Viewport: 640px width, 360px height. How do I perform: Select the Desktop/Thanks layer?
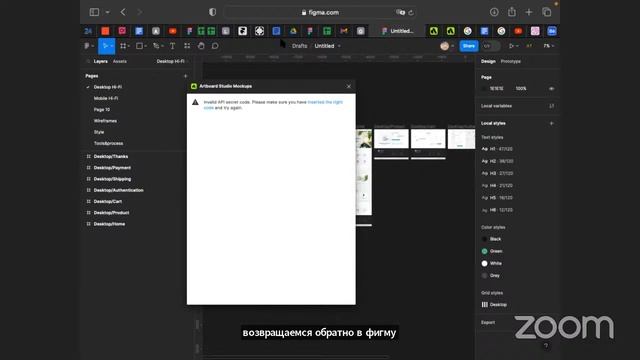coord(111,157)
